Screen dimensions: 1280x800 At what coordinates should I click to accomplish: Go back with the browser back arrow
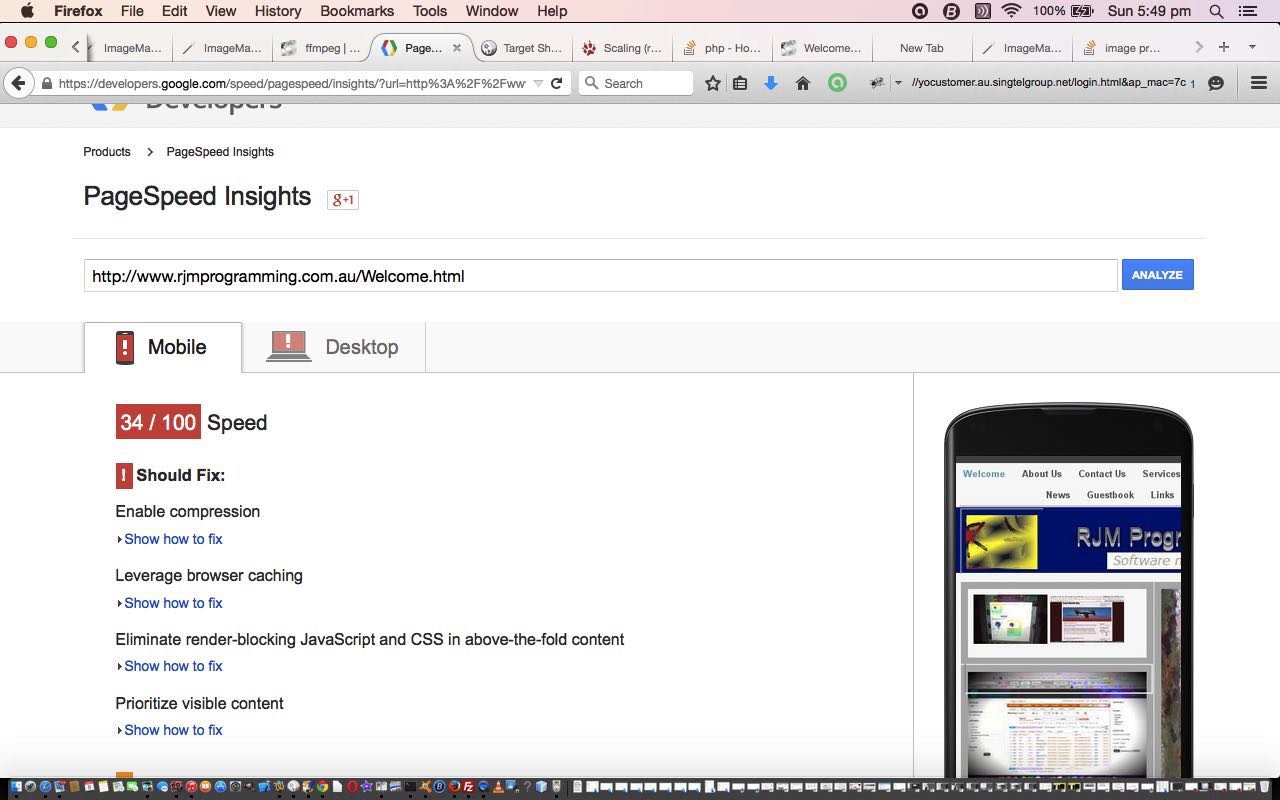(x=18, y=83)
